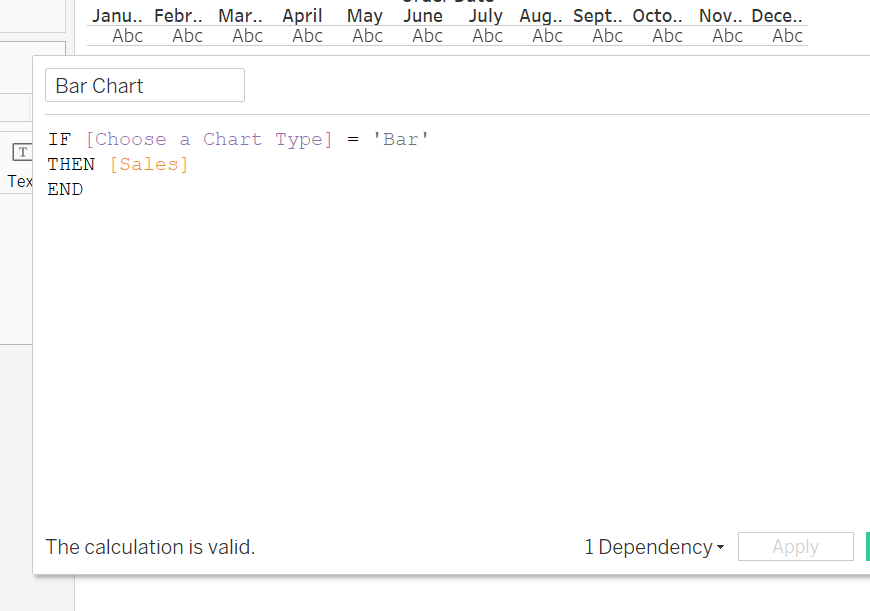Select the July column header
870x611 pixels.
(485, 16)
